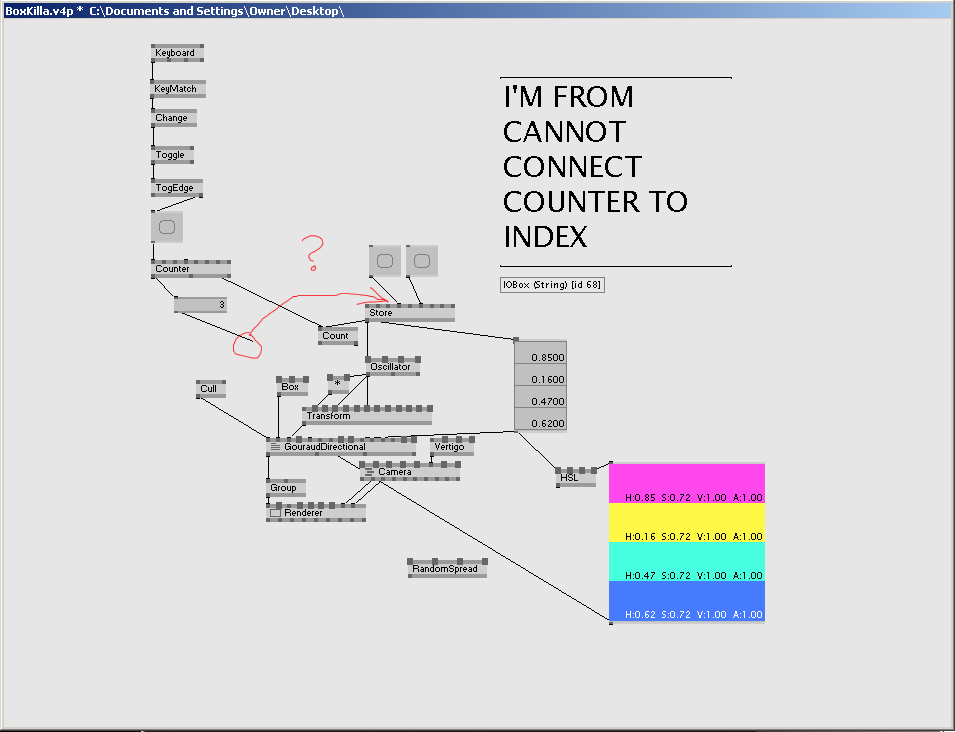Viewport: 955px width, 732px height.
Task: Select the Camera node
Action: click(410, 472)
